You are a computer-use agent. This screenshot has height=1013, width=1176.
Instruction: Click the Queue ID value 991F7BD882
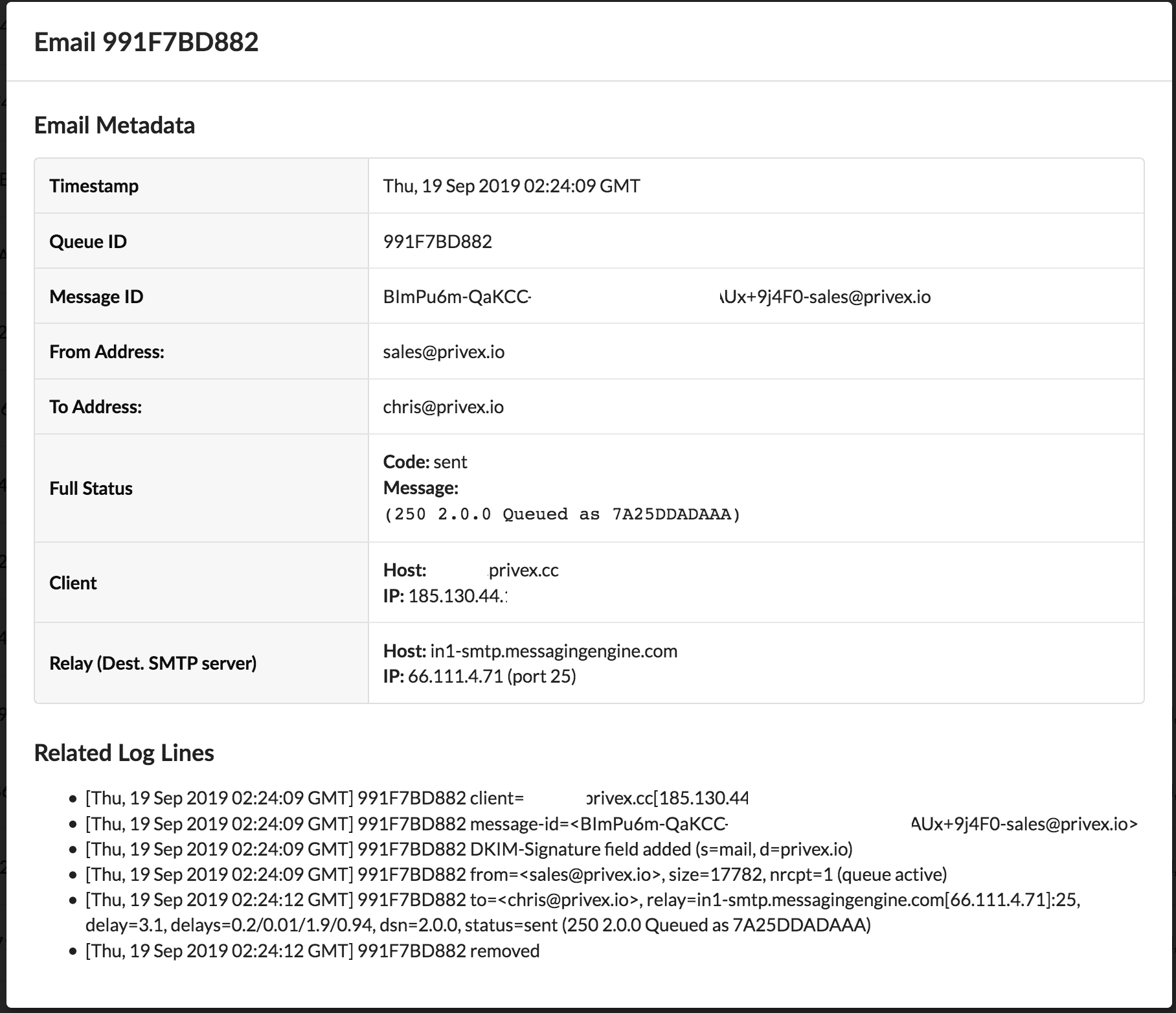pos(437,242)
